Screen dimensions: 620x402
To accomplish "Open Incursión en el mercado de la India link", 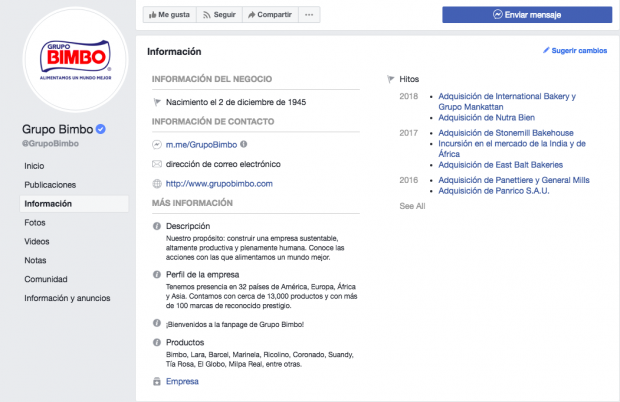I will [x=512, y=149].
